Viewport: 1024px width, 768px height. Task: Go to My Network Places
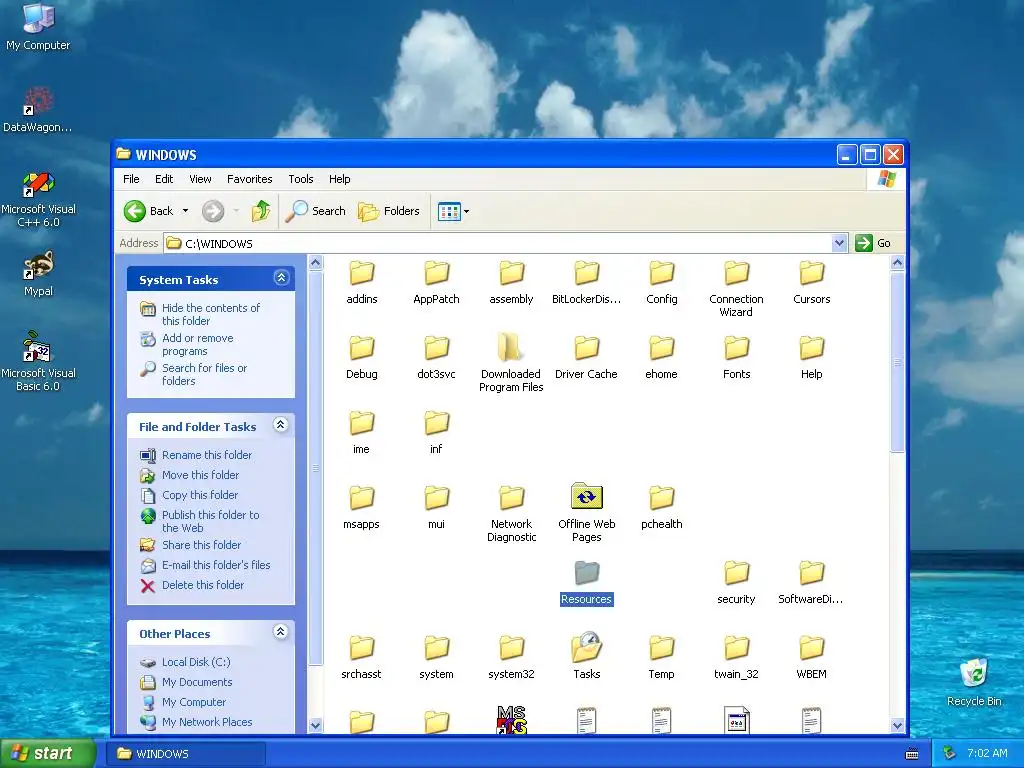pos(207,722)
